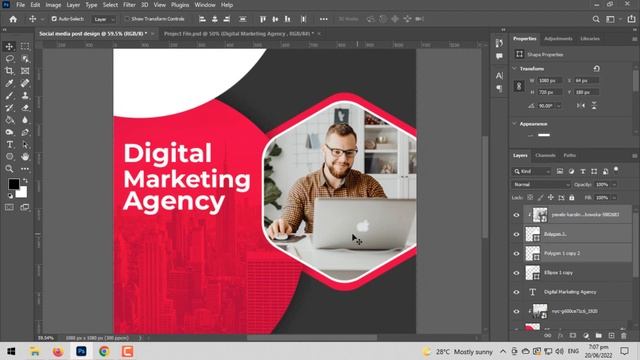
Task: Open the Fill value dropdown arrow
Action: [614, 198]
